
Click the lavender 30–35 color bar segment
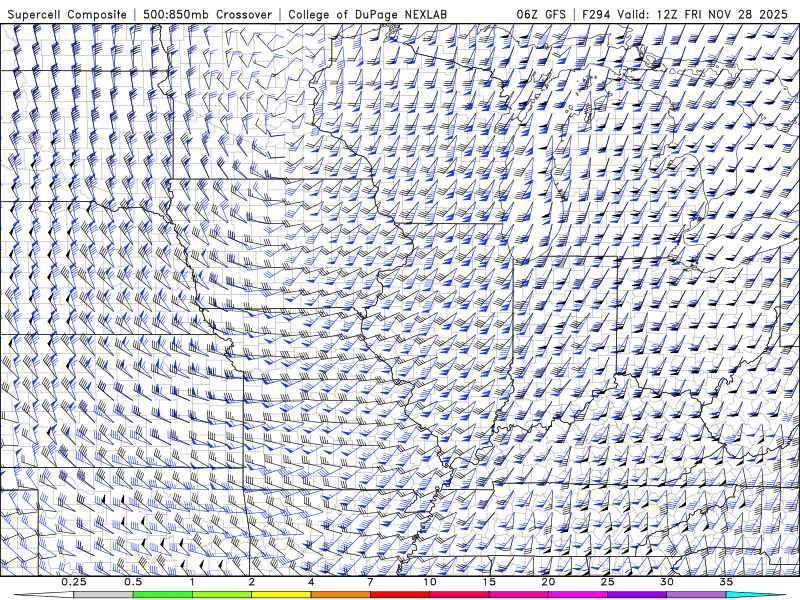pyautogui.click(x=696, y=594)
